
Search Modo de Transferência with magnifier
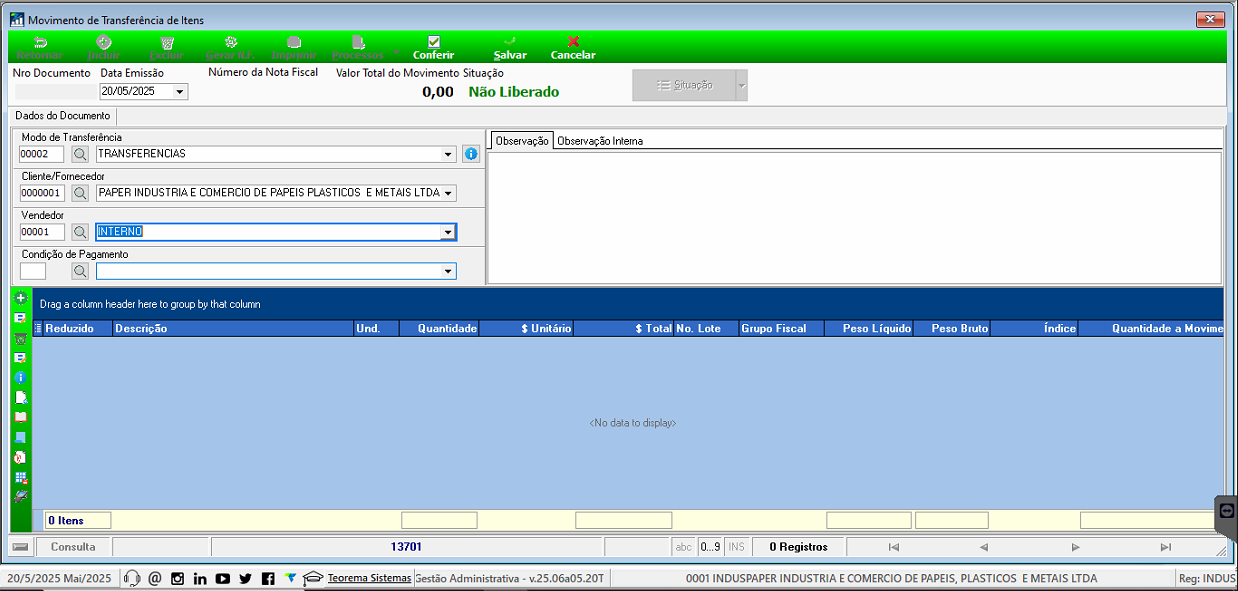pos(80,154)
